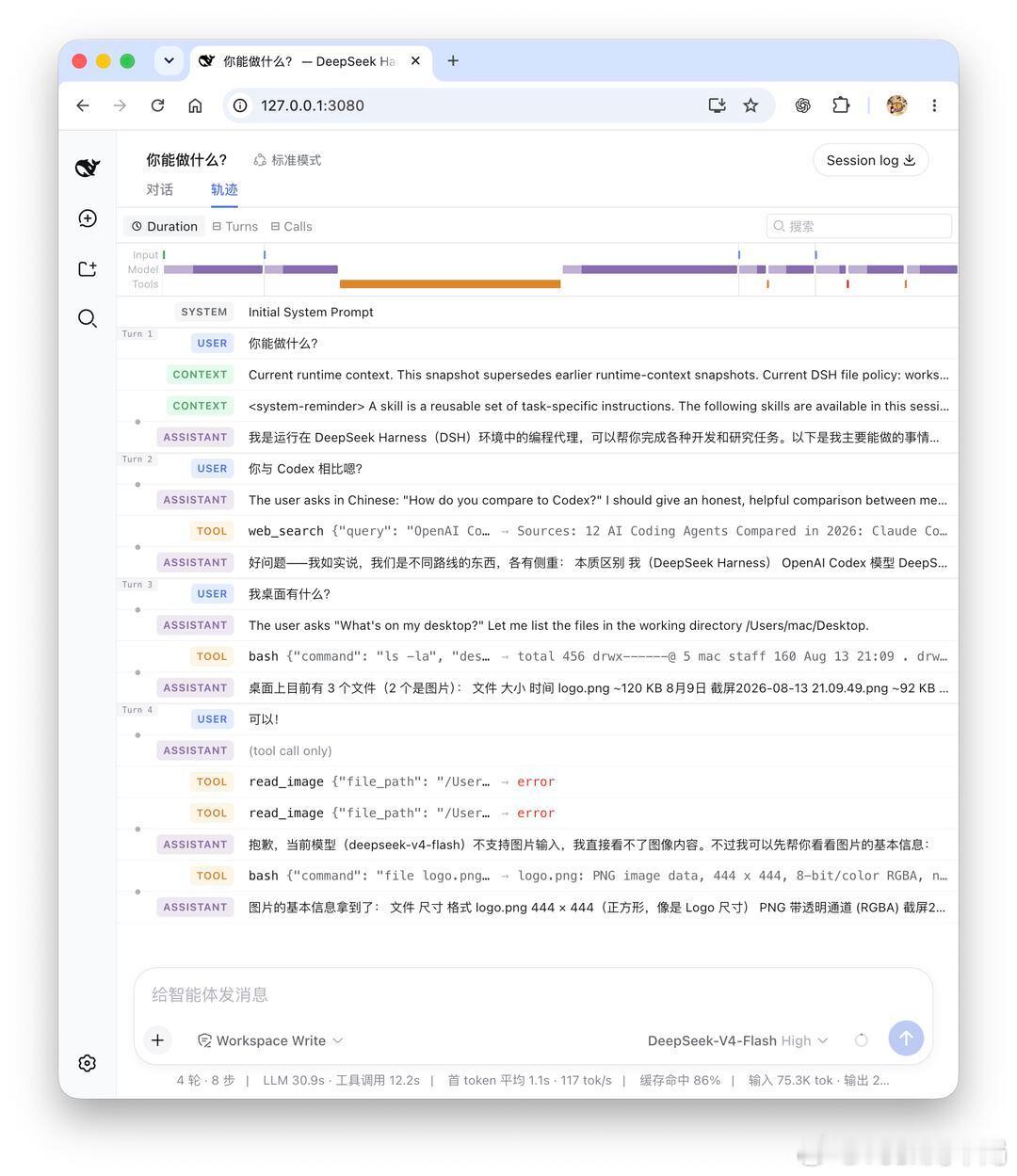Open the assistant row about DeepSeek Harness (DSH)
This screenshot has height=1176, width=1017.
[538, 437]
